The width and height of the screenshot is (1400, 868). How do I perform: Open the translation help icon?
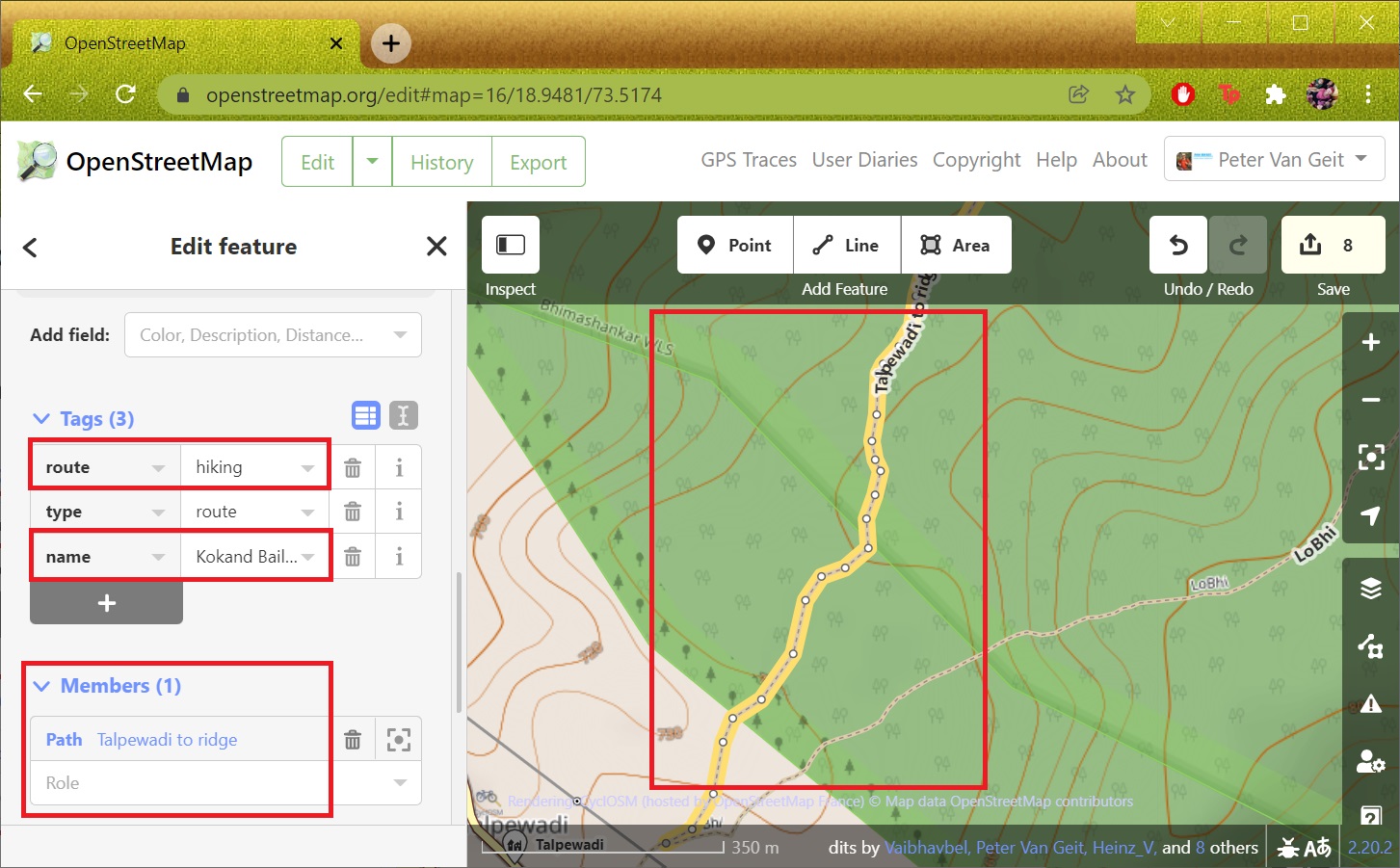1318,848
